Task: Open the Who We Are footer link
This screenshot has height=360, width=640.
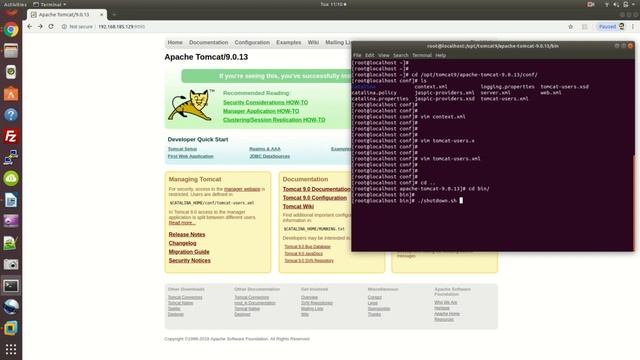Action: pyautogui.click(x=446, y=302)
